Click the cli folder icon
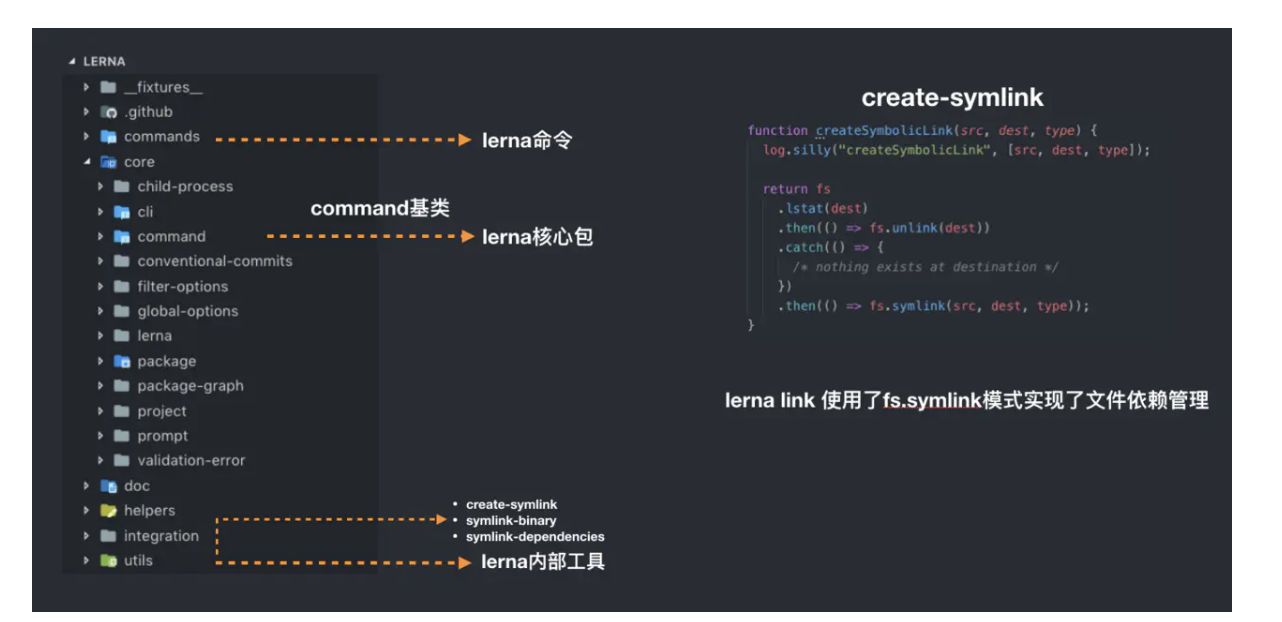 coord(122,212)
